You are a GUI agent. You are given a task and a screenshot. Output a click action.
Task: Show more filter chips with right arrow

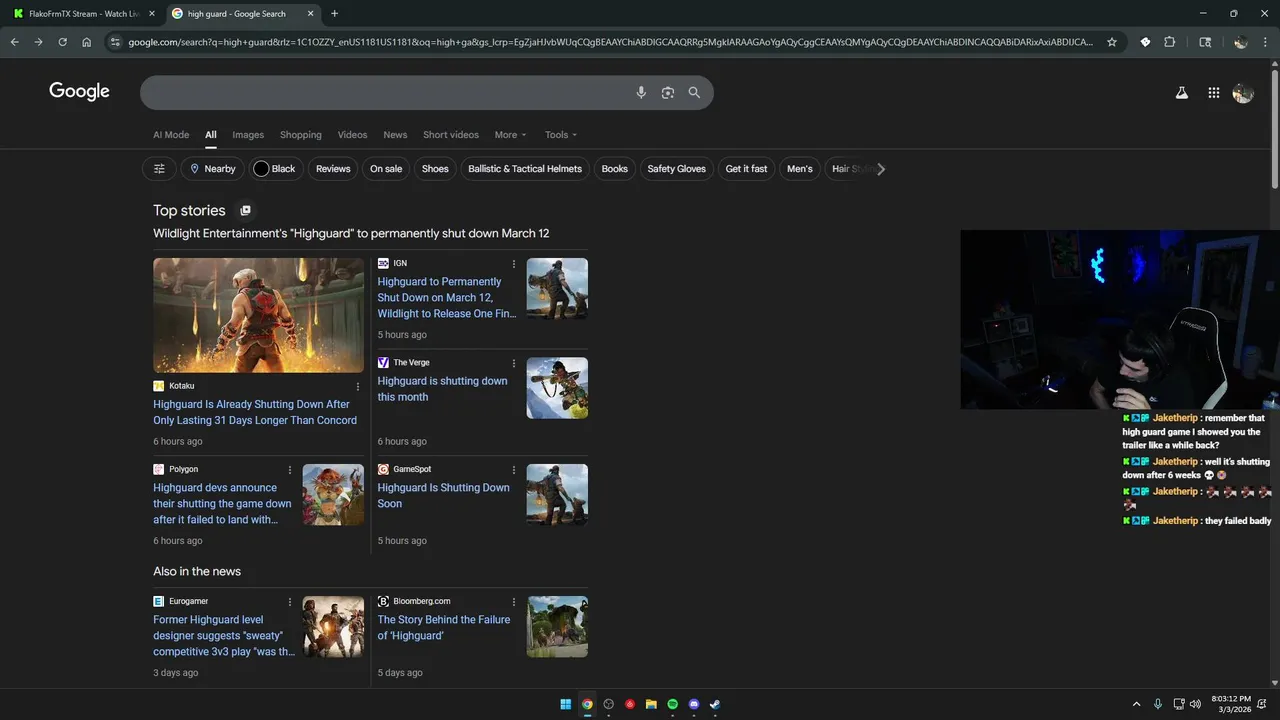click(881, 169)
